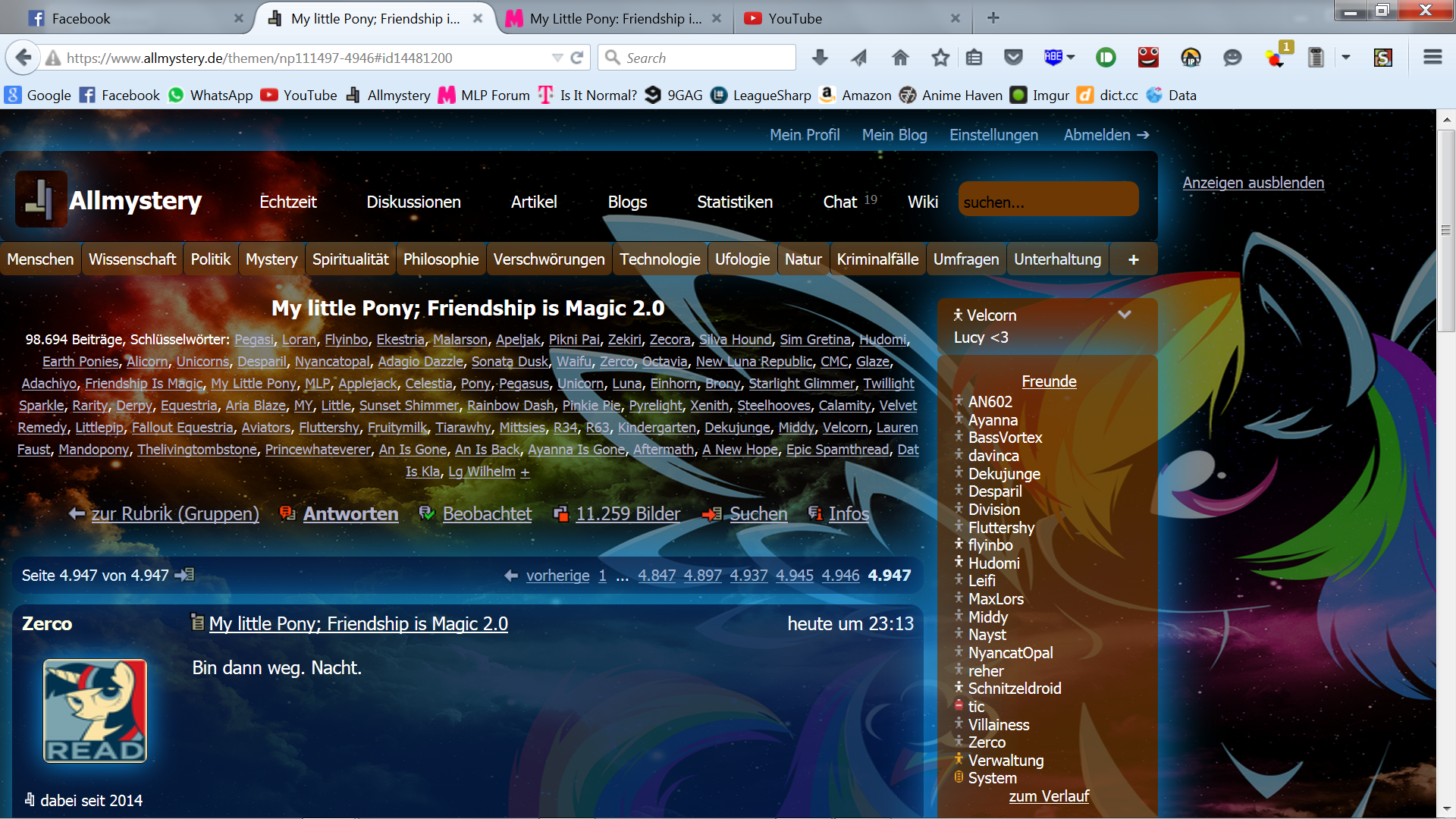This screenshot has width=1456, height=819.
Task: Click the red smiley extension icon
Action: pyautogui.click(x=1148, y=58)
